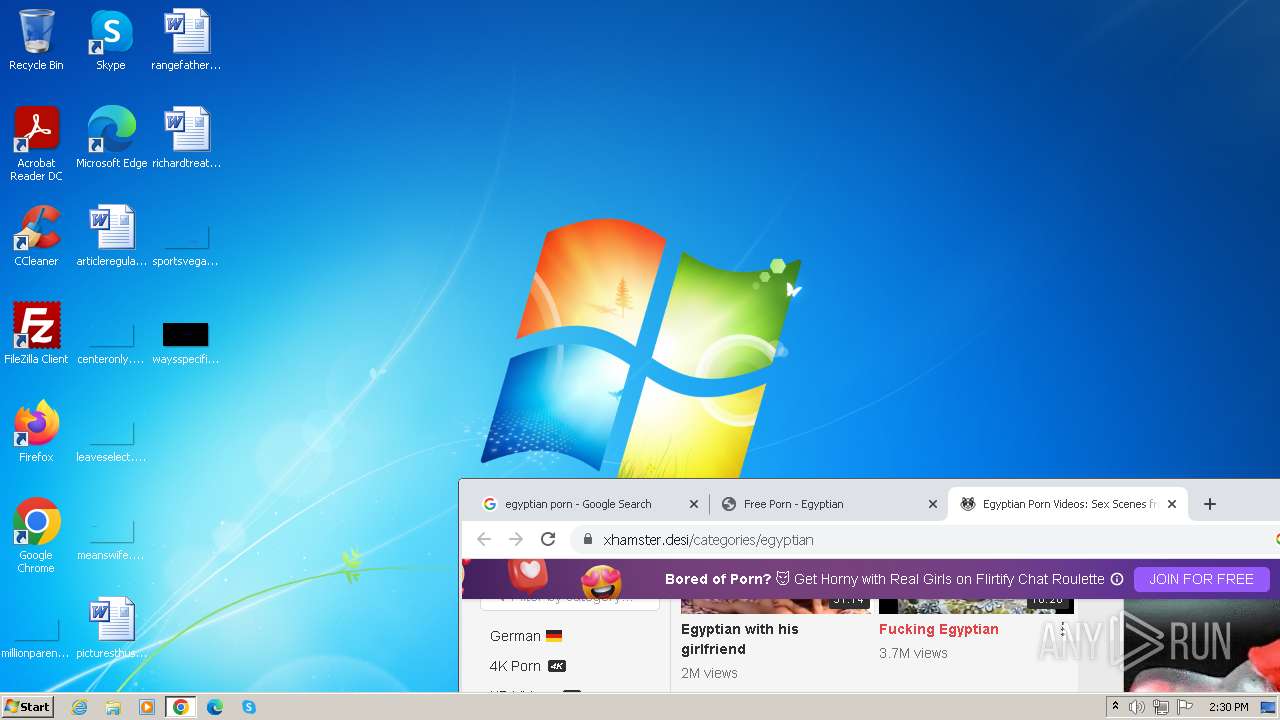Close the third Chrome tab
This screenshot has width=1280, height=720.
coord(1172,504)
